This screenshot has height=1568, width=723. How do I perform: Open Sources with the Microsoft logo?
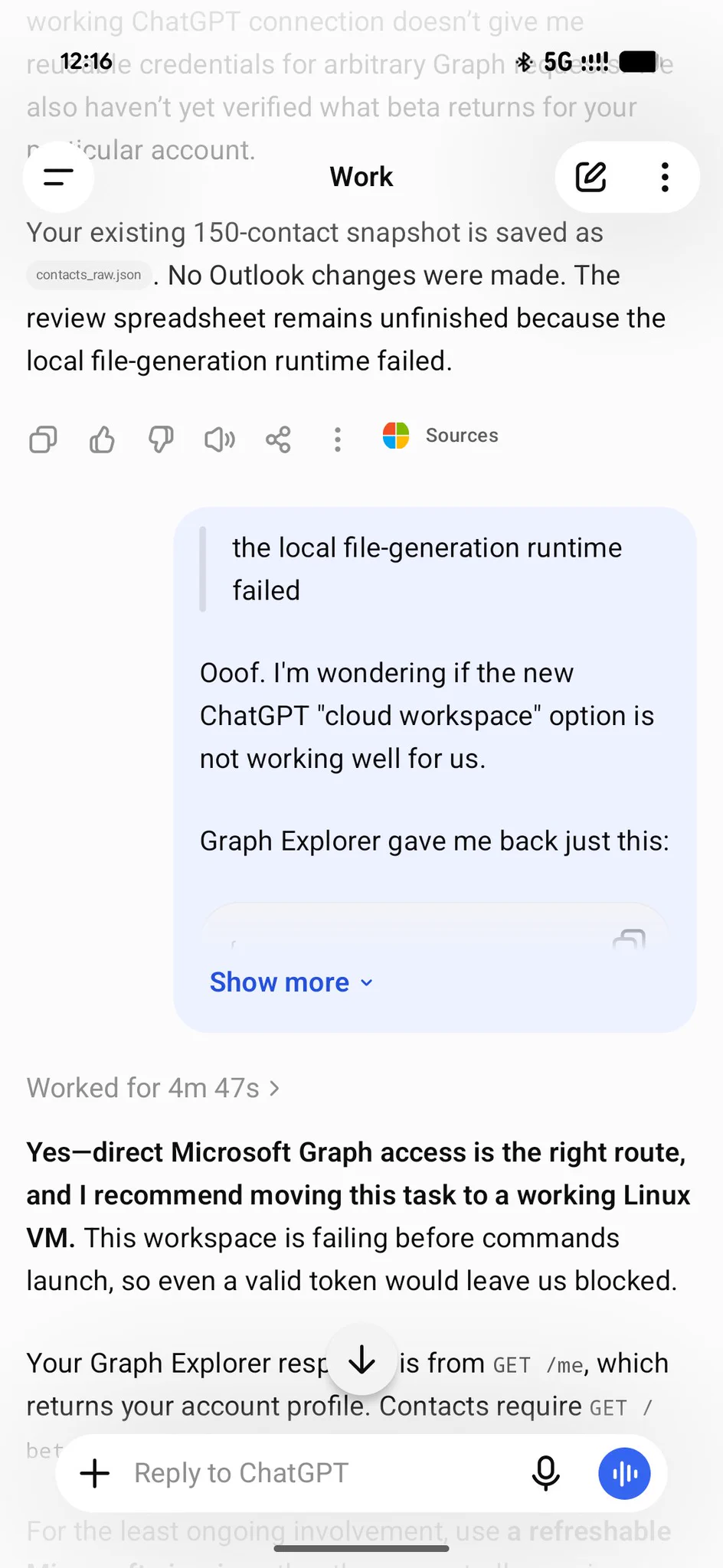pos(441,436)
